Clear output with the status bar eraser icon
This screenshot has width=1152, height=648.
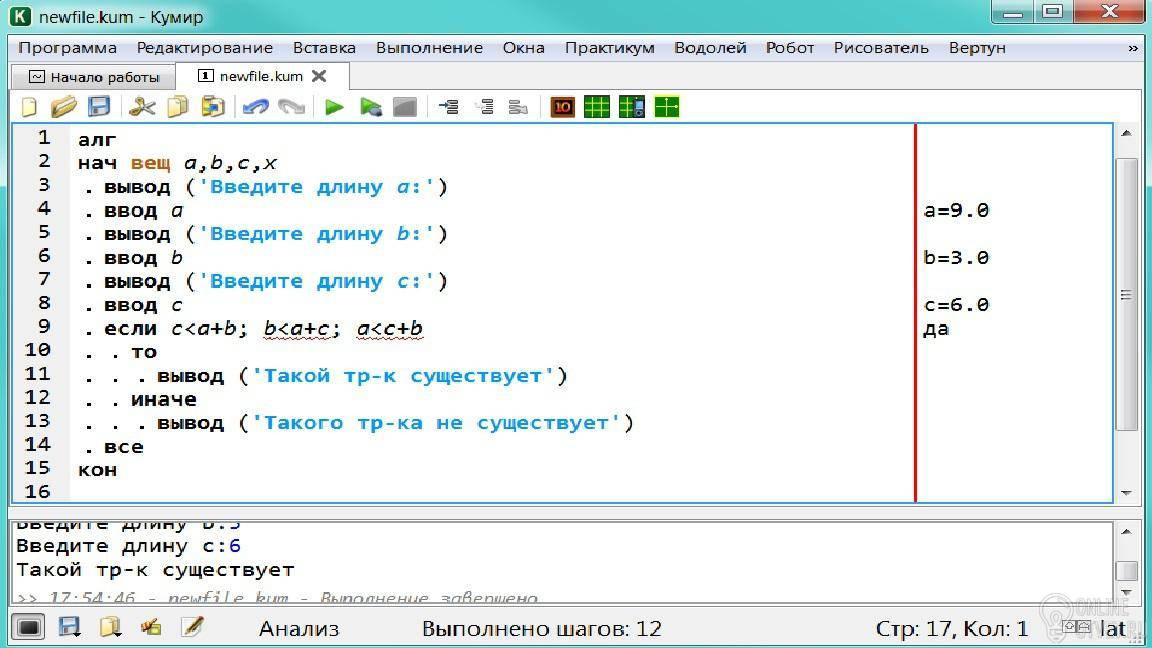(151, 627)
